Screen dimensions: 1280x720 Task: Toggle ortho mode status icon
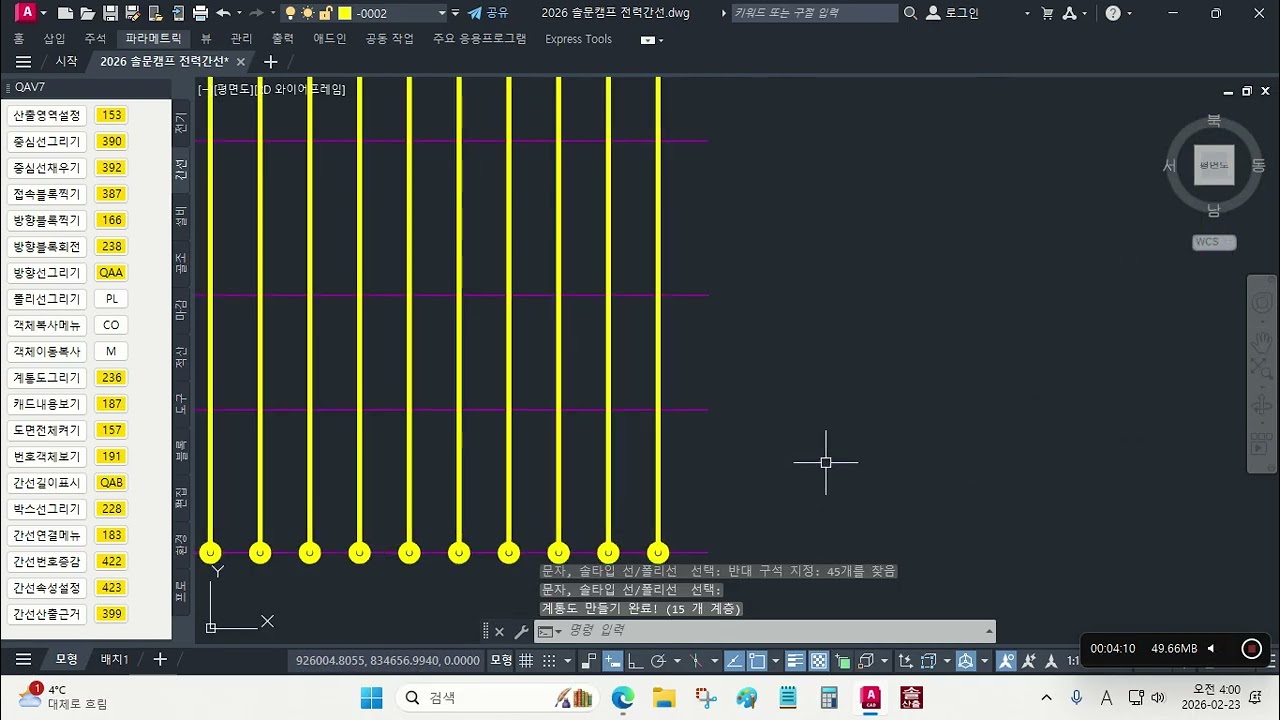[635, 661]
